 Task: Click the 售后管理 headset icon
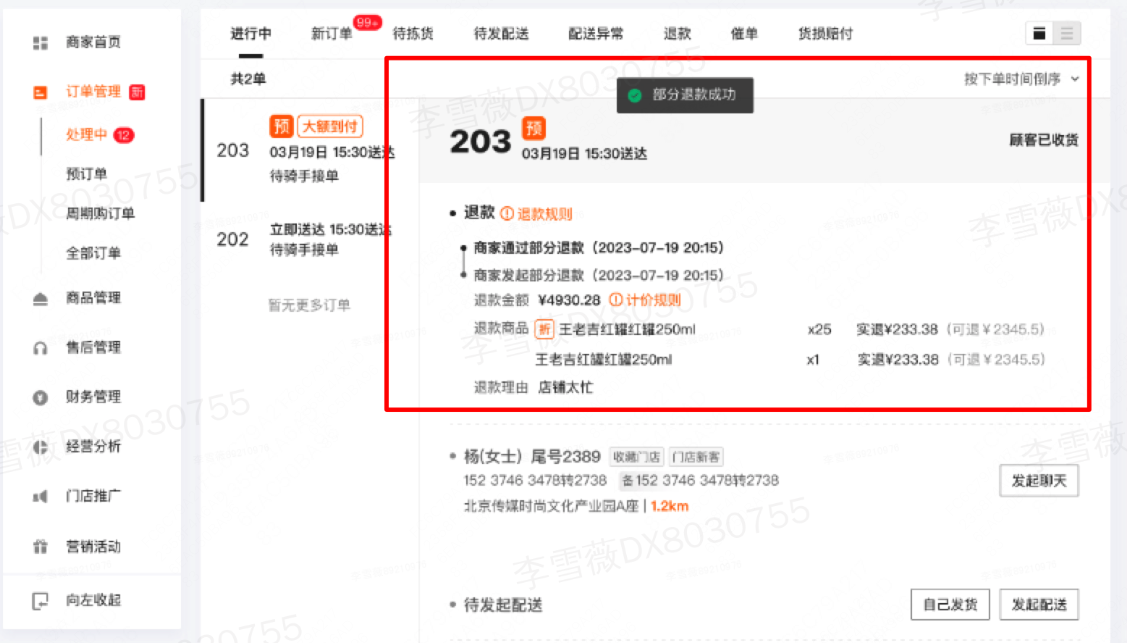tap(40, 348)
